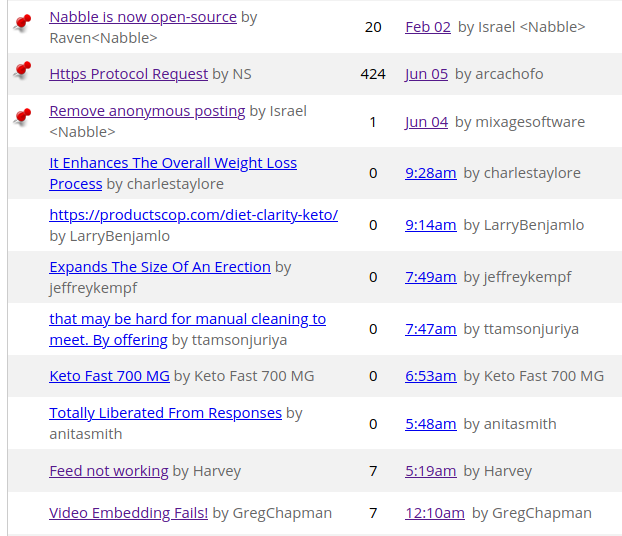Open the Https Protocol Request thread
The image size is (622, 536).
pyautogui.click(x=128, y=74)
